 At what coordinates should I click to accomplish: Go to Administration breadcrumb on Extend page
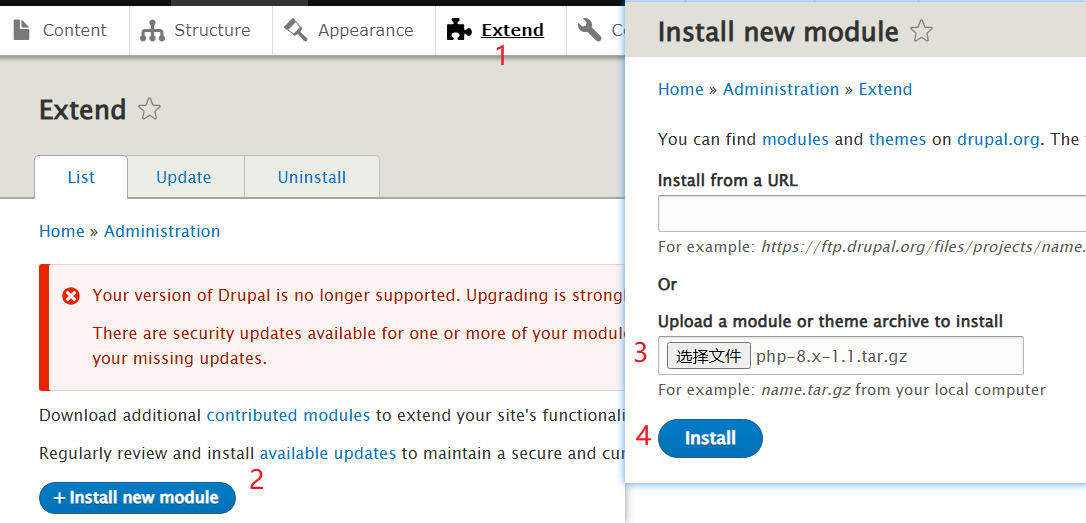(162, 231)
